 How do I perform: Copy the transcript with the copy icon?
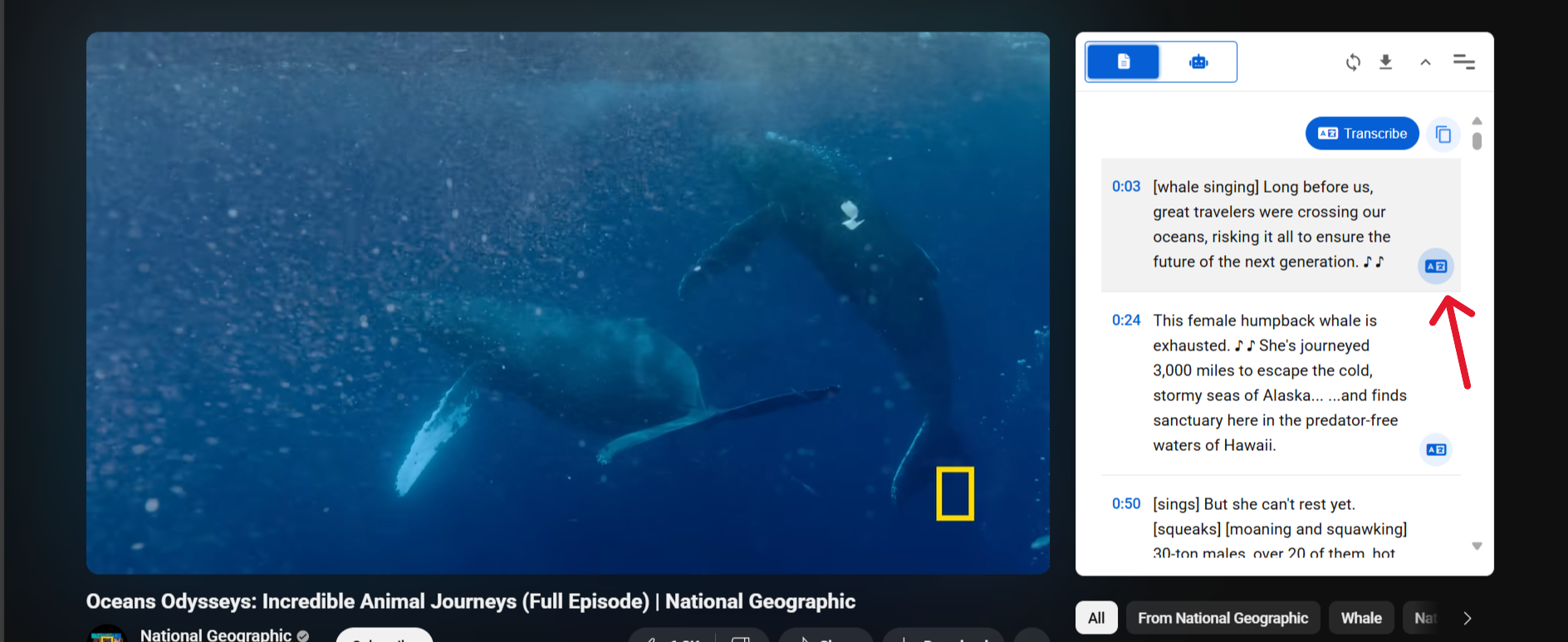pos(1443,134)
